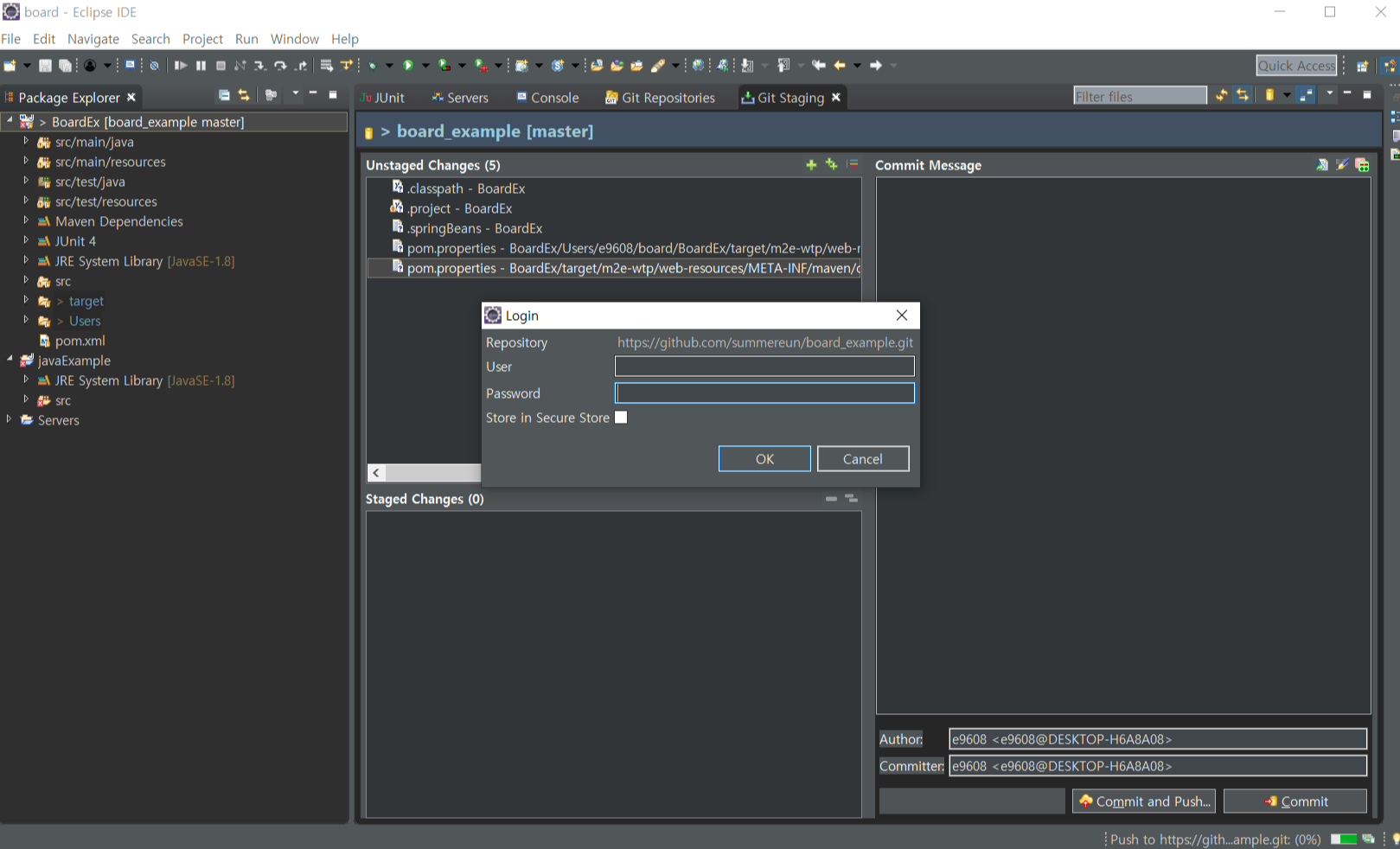Image resolution: width=1400 pixels, height=849 pixels.
Task: Click Cancel in the Login dialog
Action: pyautogui.click(x=863, y=459)
